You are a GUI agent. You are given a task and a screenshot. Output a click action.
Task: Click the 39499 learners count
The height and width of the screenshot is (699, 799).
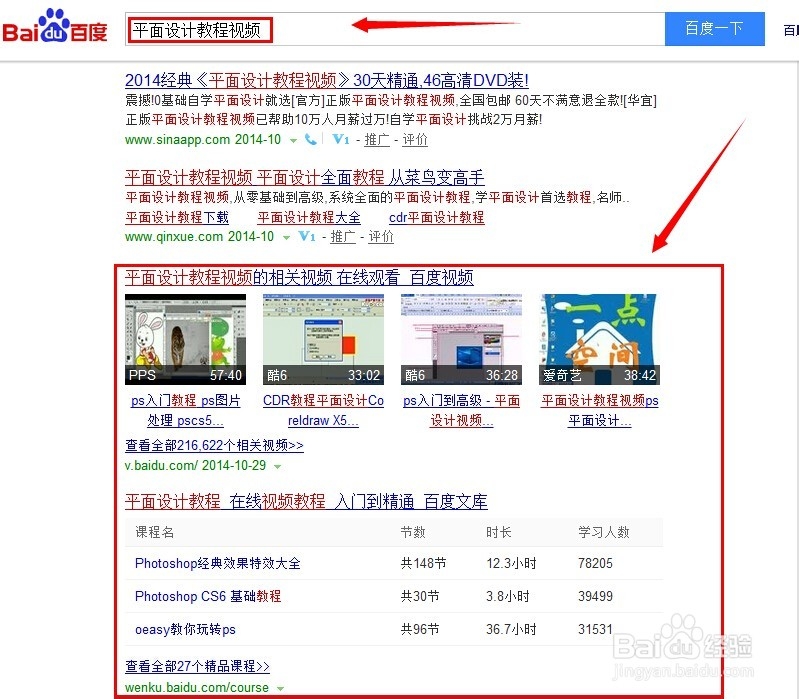(x=595, y=596)
